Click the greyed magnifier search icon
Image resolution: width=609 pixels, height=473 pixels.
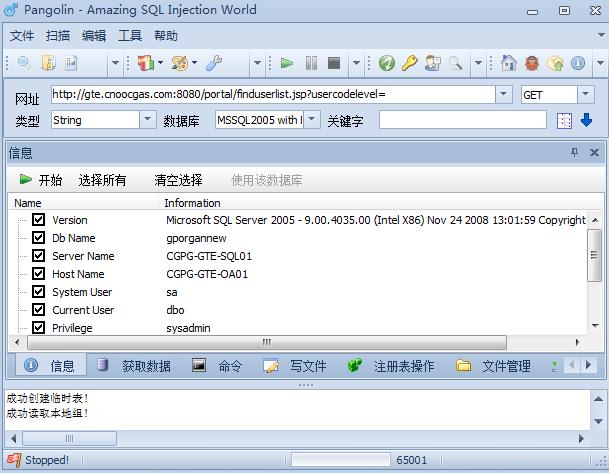pyautogui.click(x=456, y=63)
